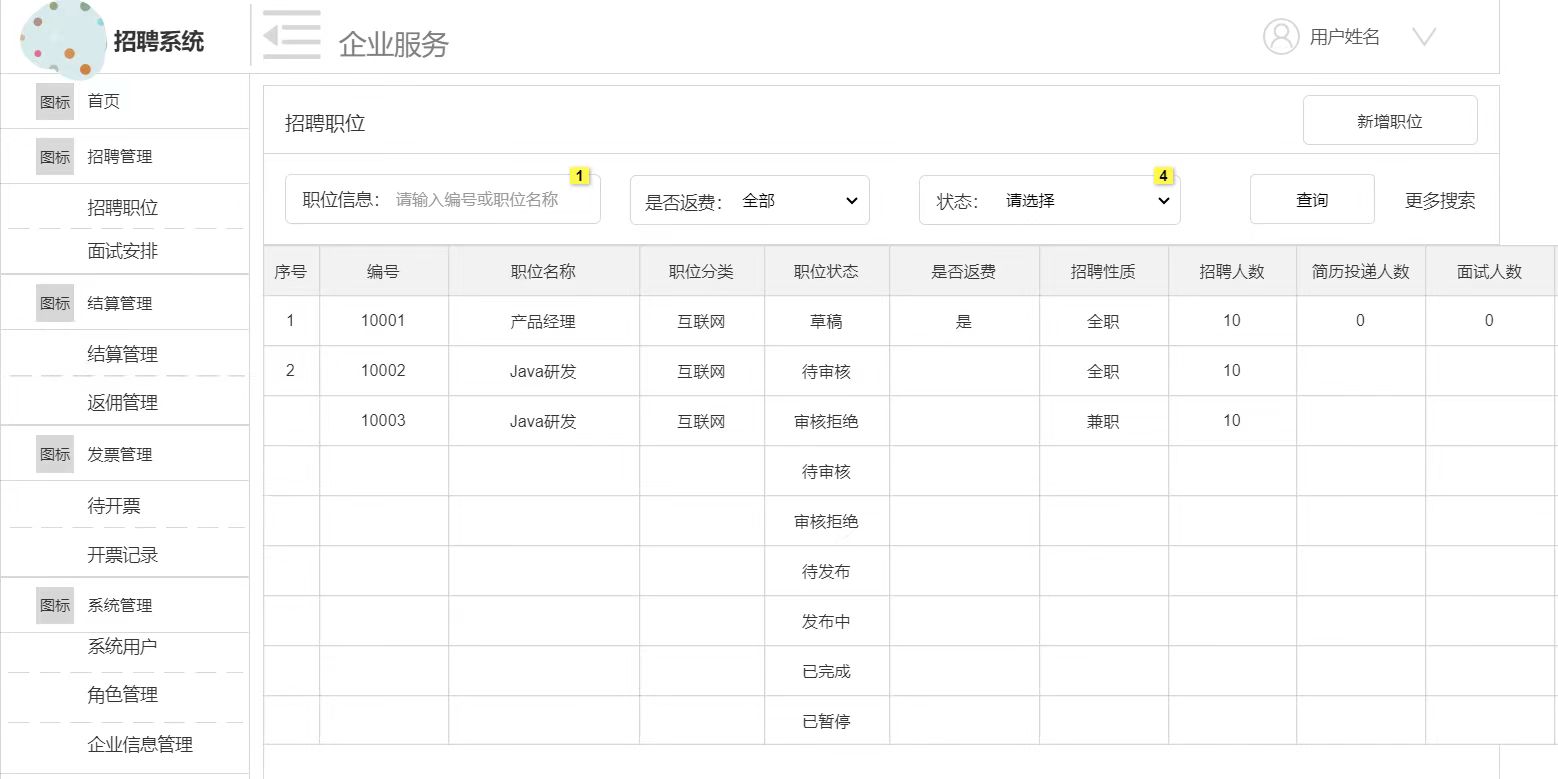Focus the 职位信息 search input
1558x779 pixels.
443,199
